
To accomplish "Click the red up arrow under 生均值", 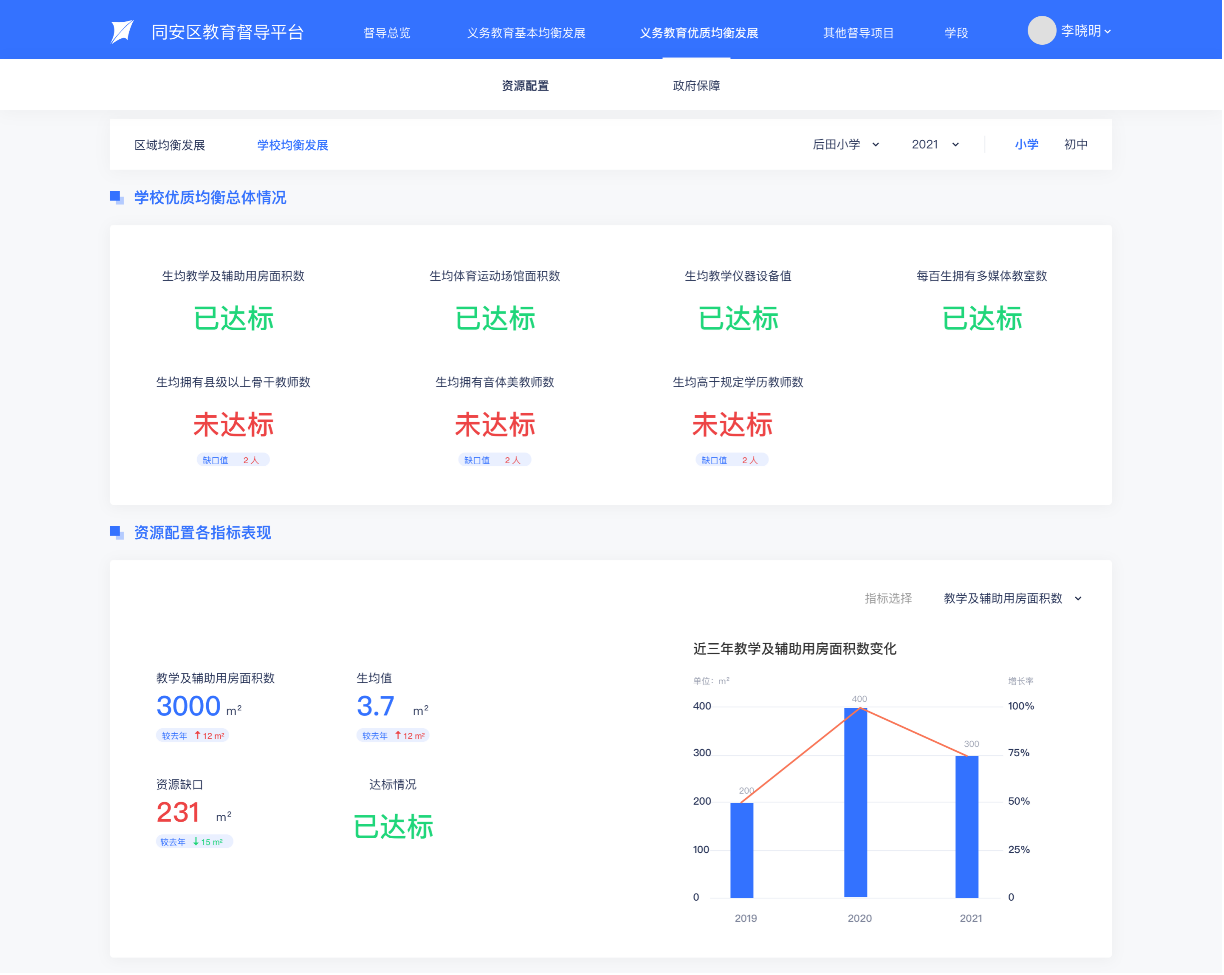I will [x=398, y=736].
